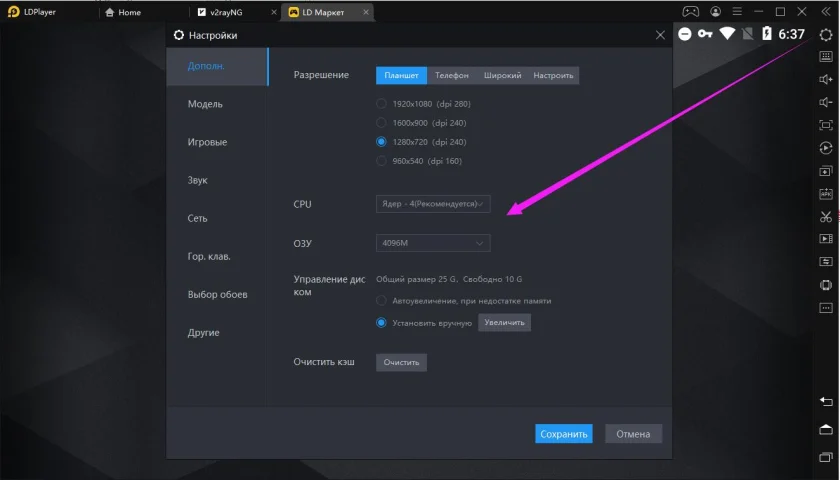Toggle fullscreen icon in right sidebar
Screen dimensions: 840x480
point(826,125)
